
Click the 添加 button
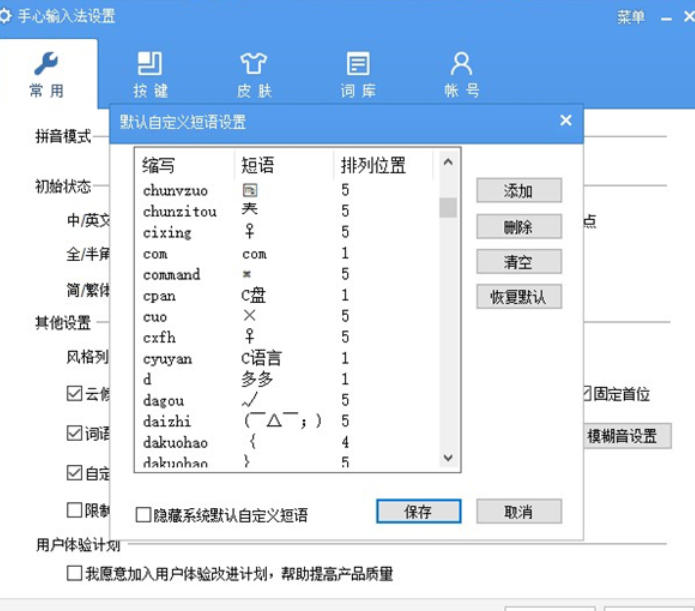[519, 191]
